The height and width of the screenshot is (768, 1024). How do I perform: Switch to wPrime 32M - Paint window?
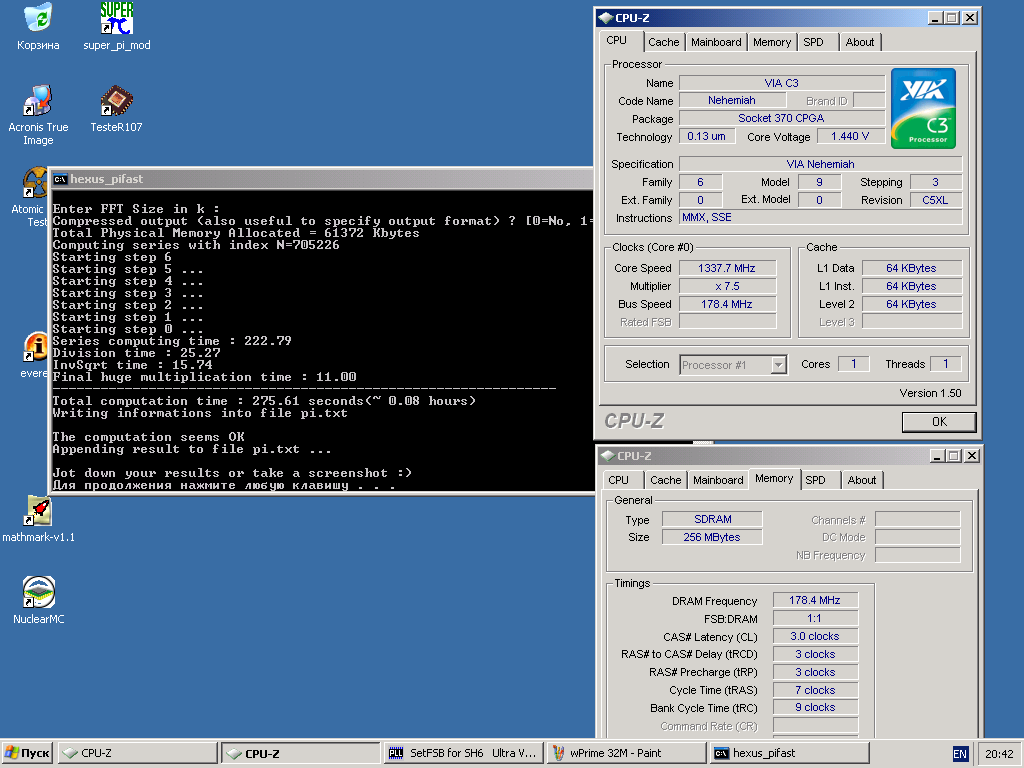627,753
